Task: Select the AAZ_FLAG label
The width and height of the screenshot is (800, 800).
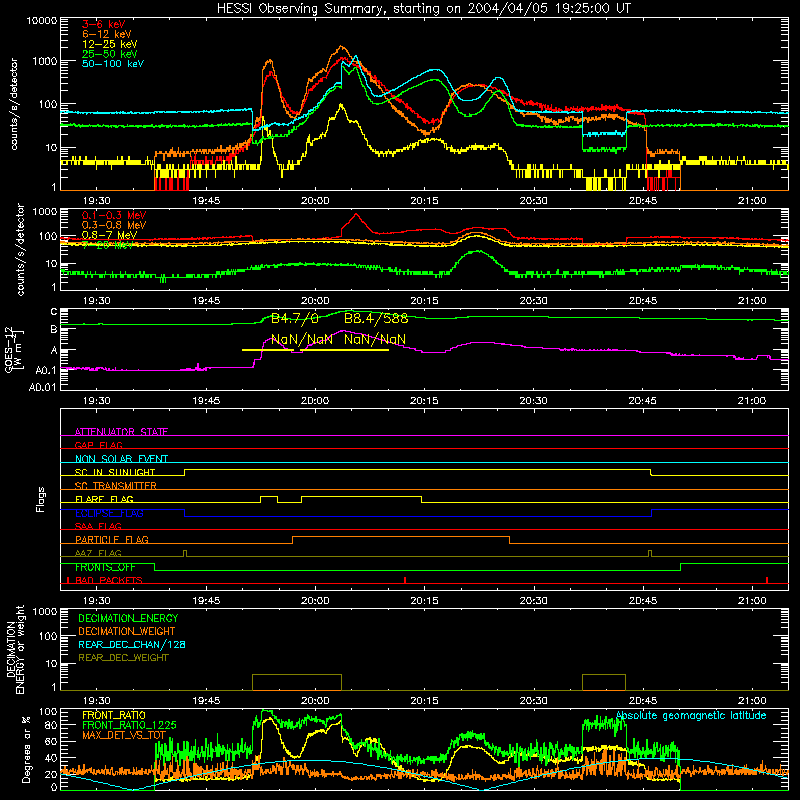Action: pos(98,553)
